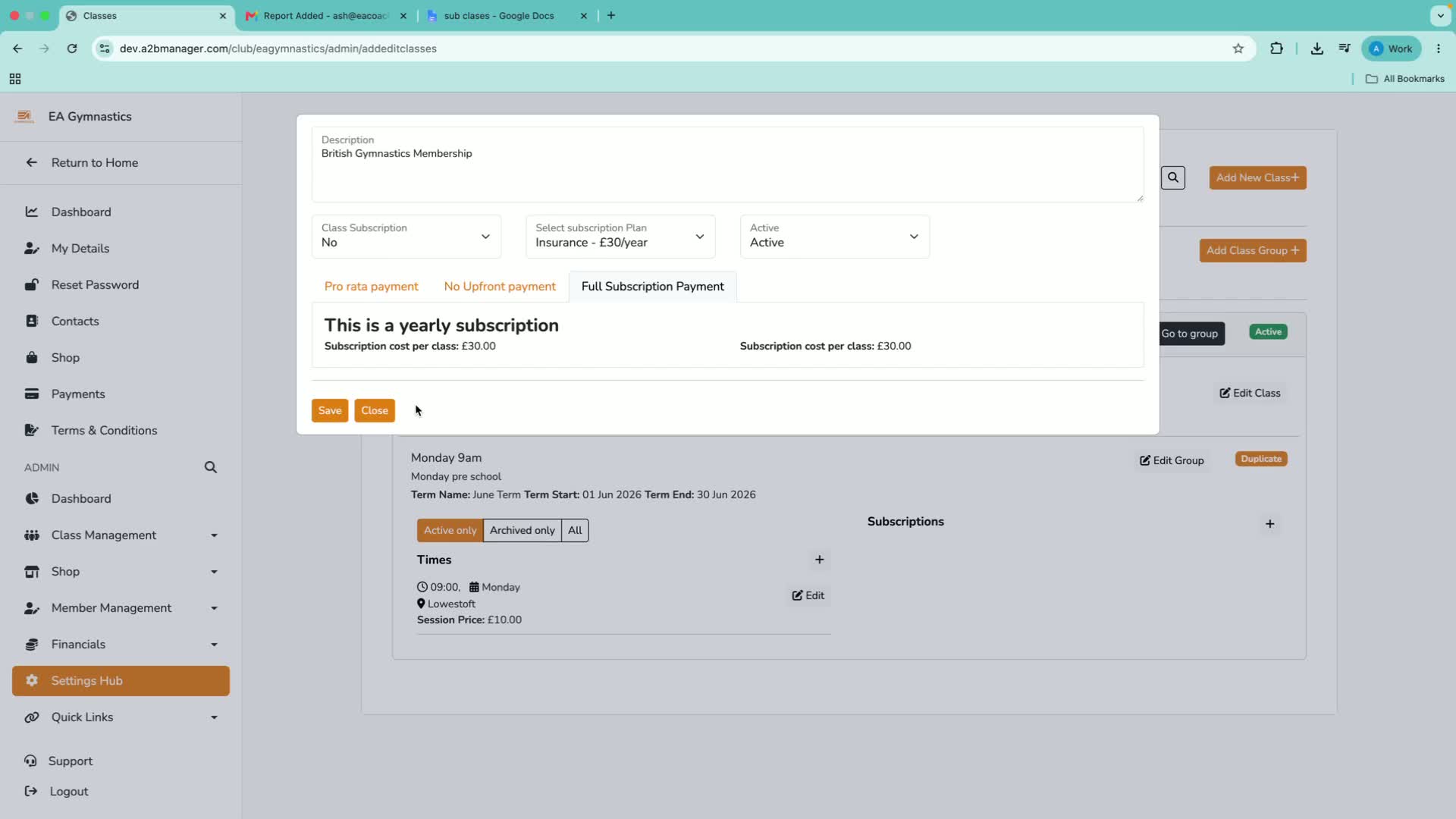The height and width of the screenshot is (819, 1456).
Task: Click the Close button in the dialog
Action: click(x=375, y=411)
